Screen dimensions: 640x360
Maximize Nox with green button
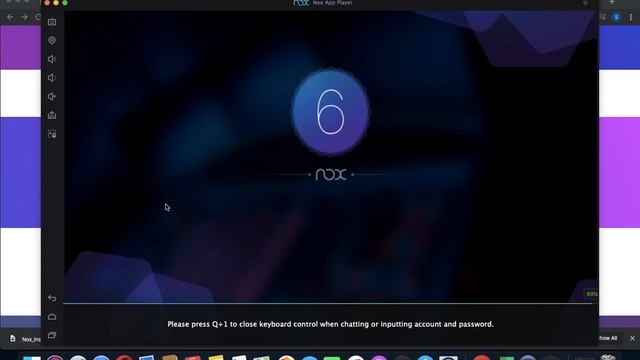pyautogui.click(x=64, y=3)
